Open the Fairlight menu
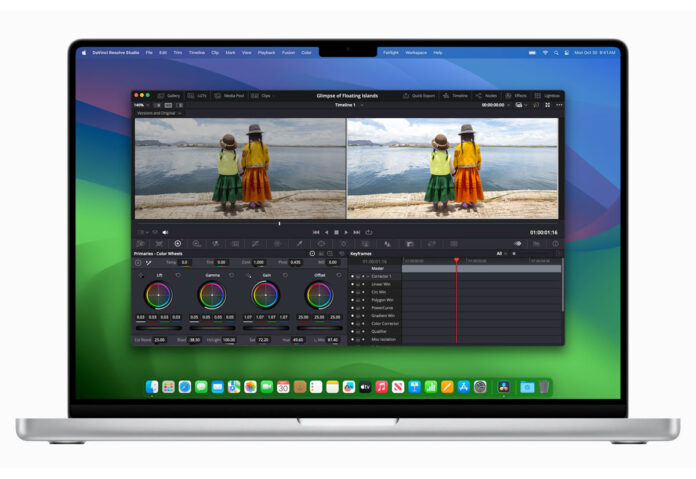This screenshot has height=479, width=696. click(391, 52)
